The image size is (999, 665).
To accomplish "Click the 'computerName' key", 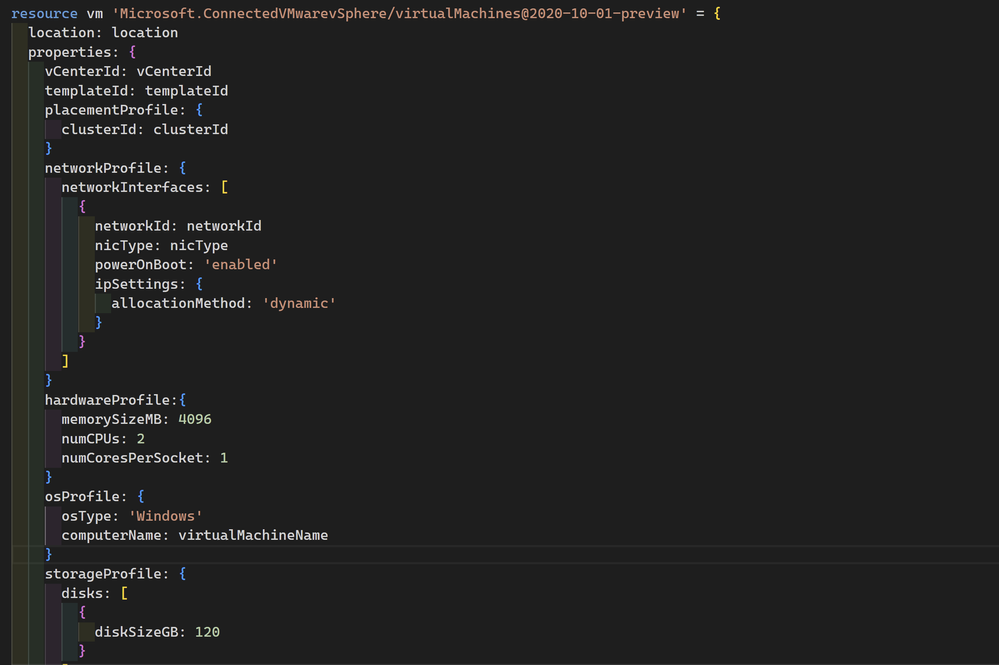I will [x=111, y=535].
